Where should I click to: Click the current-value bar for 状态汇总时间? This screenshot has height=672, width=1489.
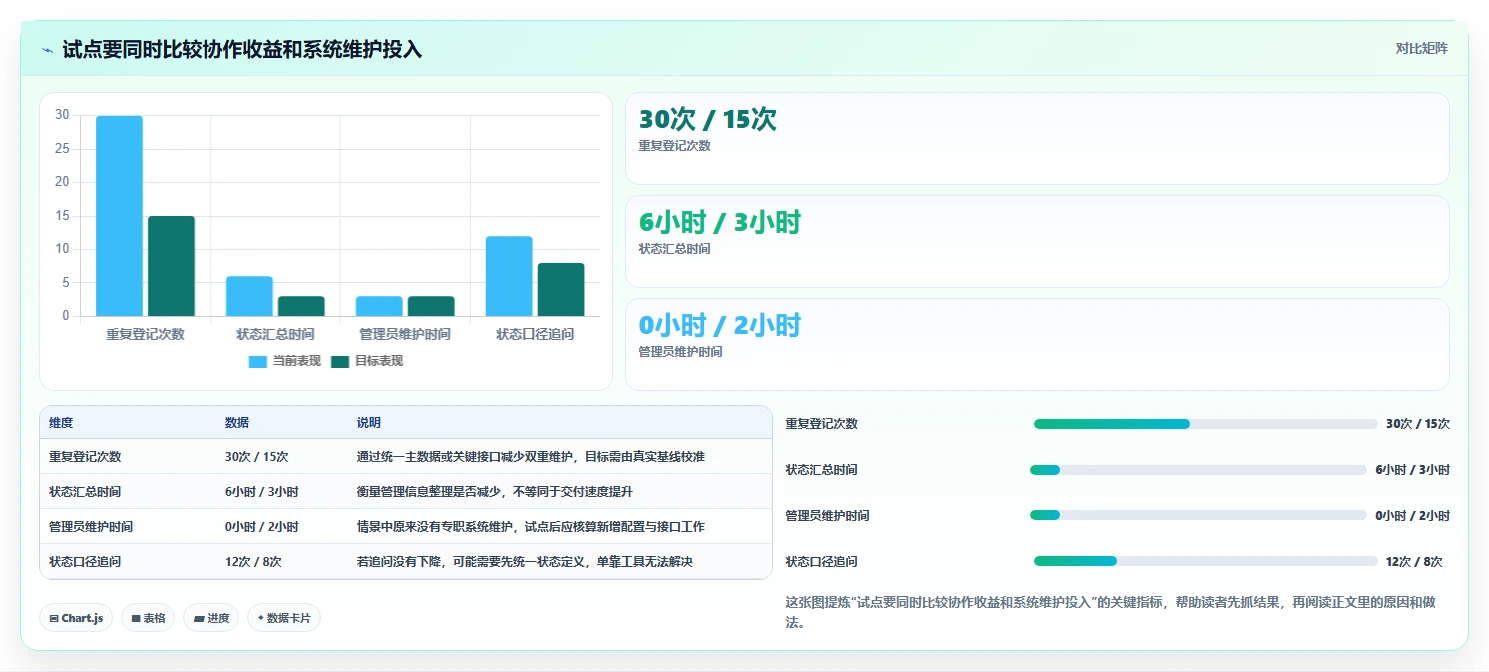(249, 296)
